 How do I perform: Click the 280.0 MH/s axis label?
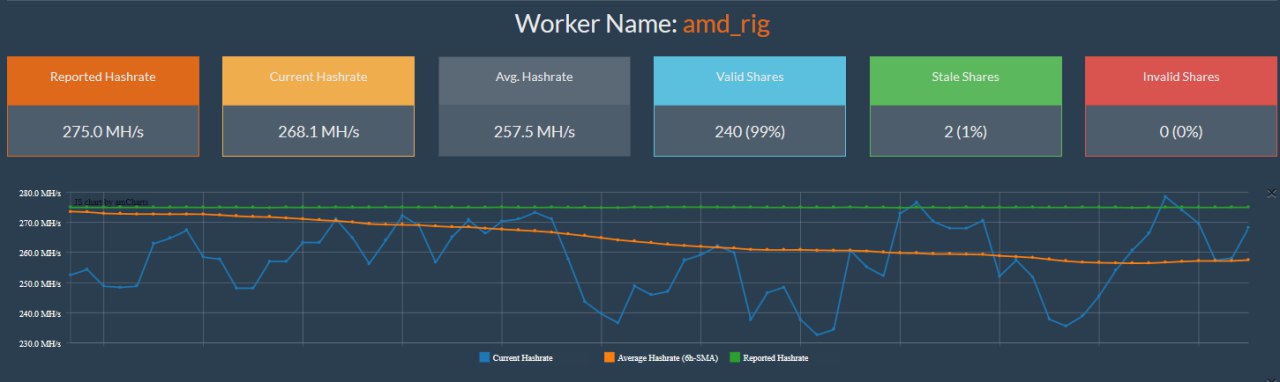click(x=40, y=192)
